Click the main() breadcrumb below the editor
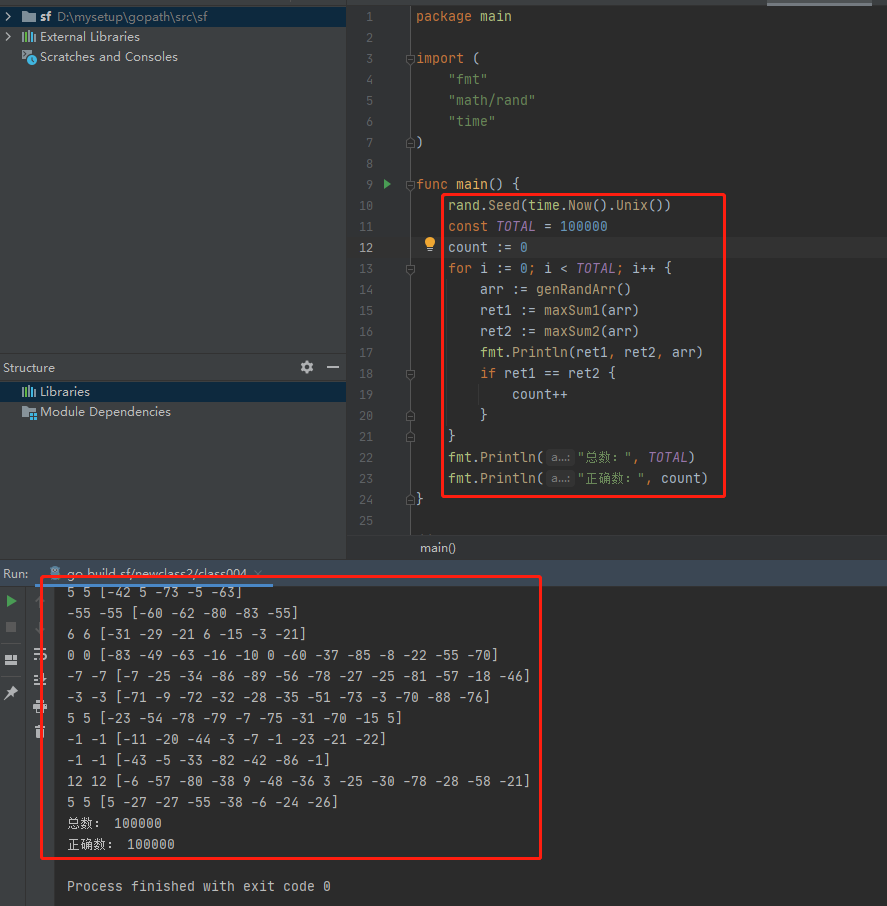 437,548
